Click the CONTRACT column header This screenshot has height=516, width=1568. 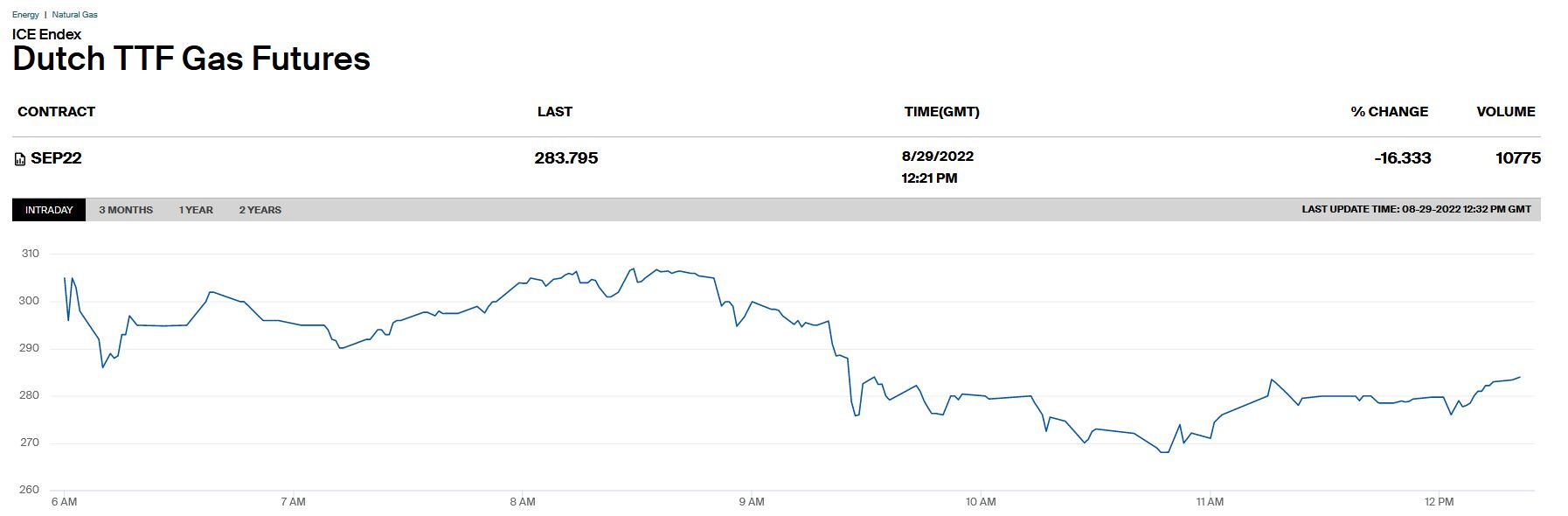pos(56,112)
